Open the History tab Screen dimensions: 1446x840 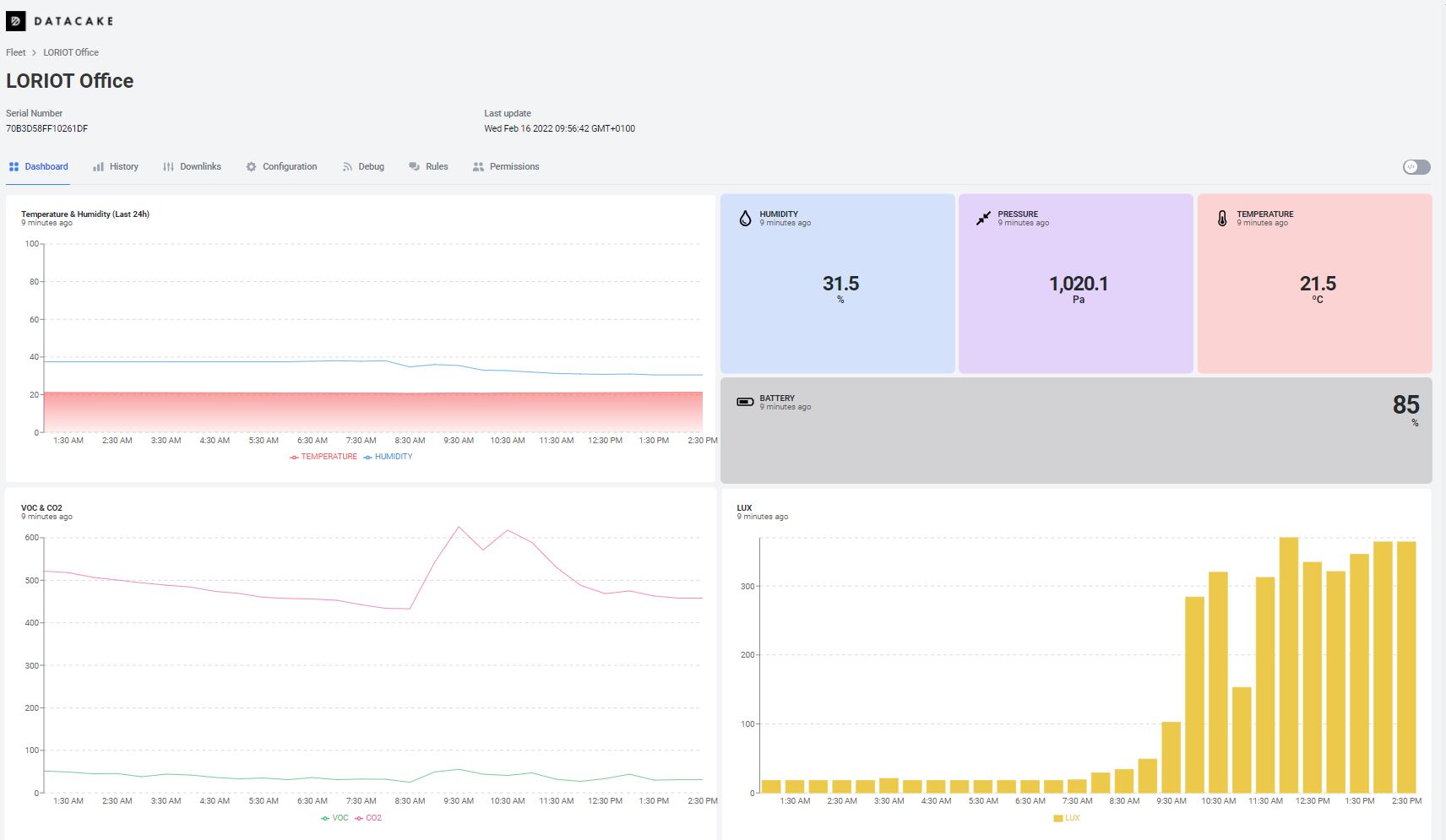click(116, 166)
